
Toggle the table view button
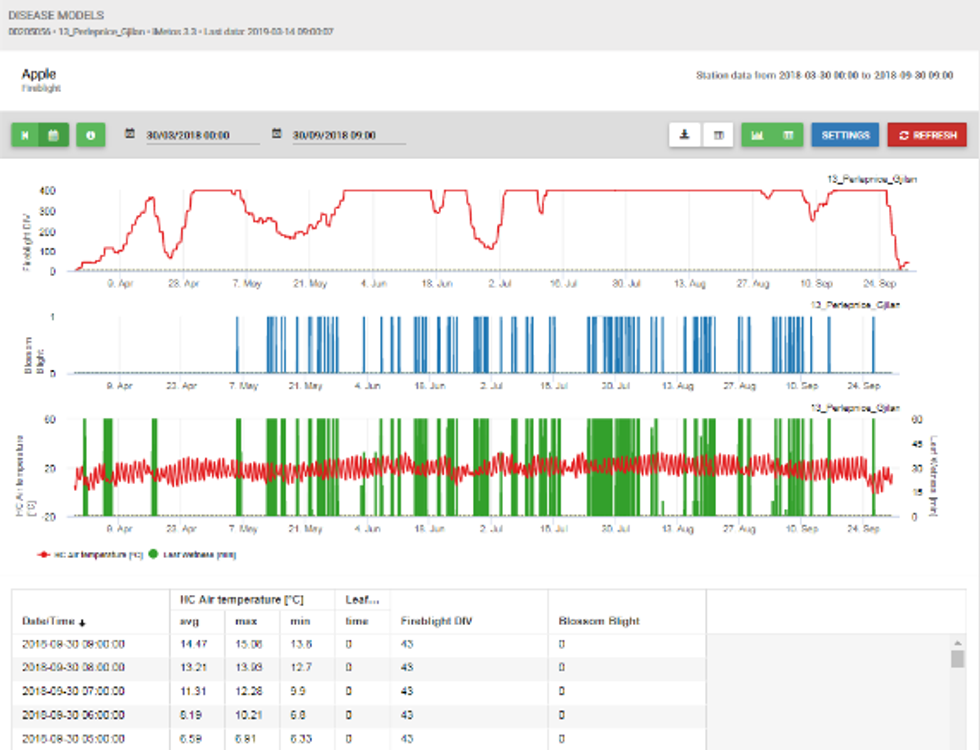tap(788, 135)
